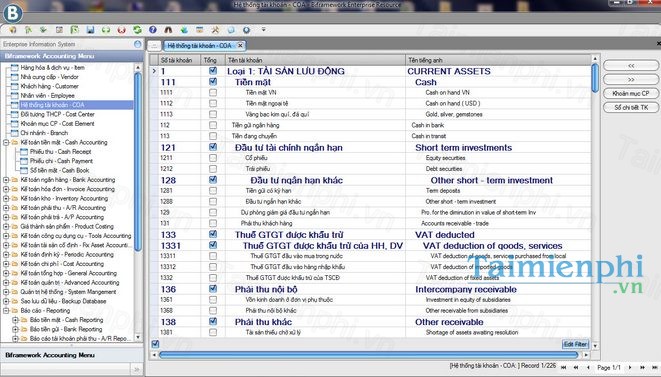The width and height of the screenshot is (661, 377).
Task: Click the Edit Filter button
Action: pos(575,344)
